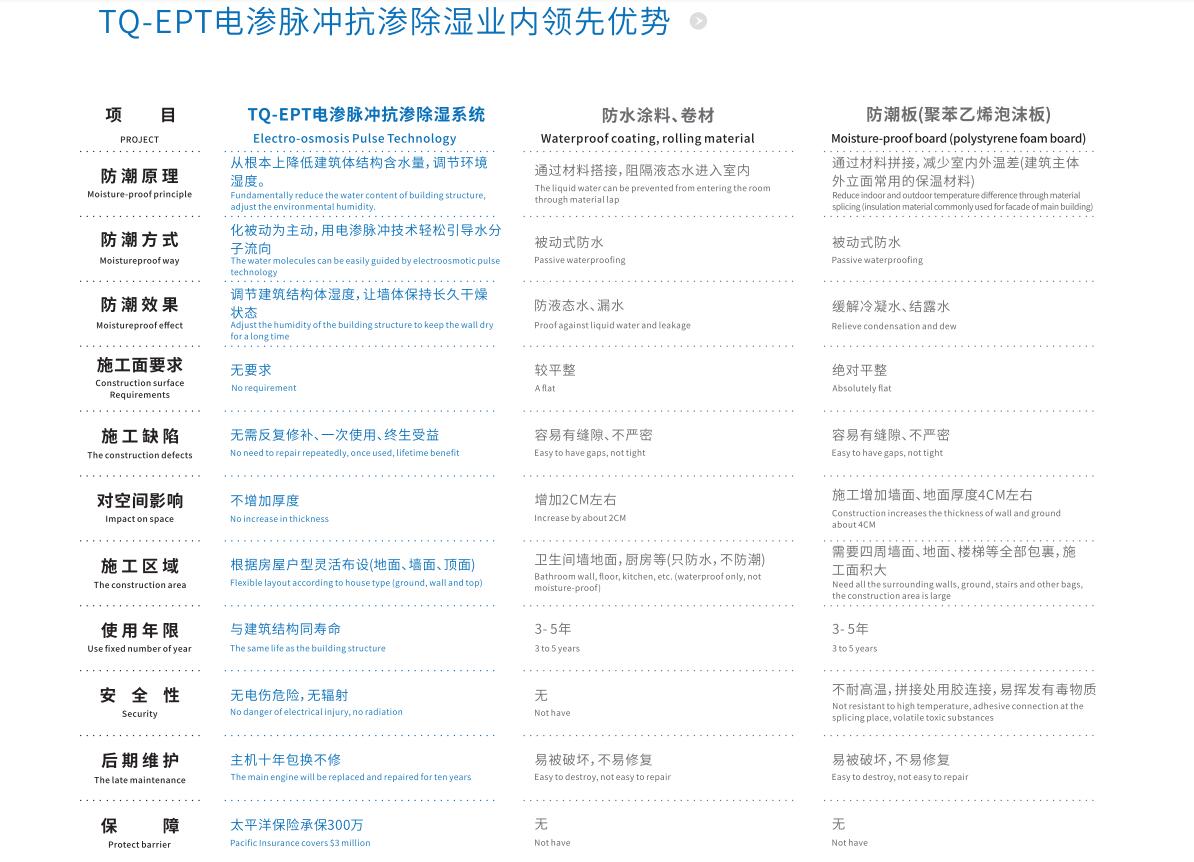The image size is (1194, 862).
Task: Click 'Moistureproof way' label
Action: (x=139, y=260)
